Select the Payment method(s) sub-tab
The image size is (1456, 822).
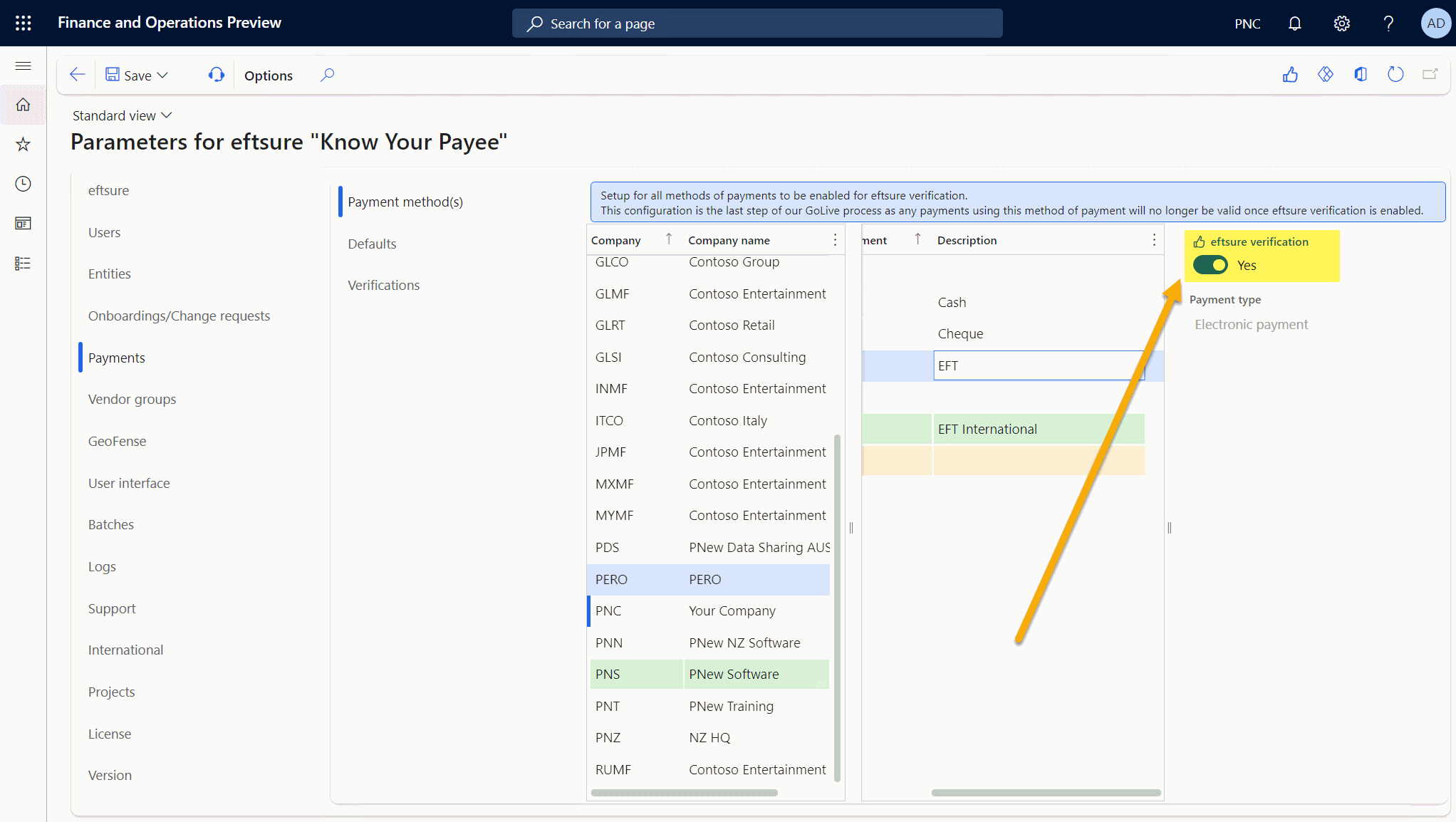tap(405, 202)
